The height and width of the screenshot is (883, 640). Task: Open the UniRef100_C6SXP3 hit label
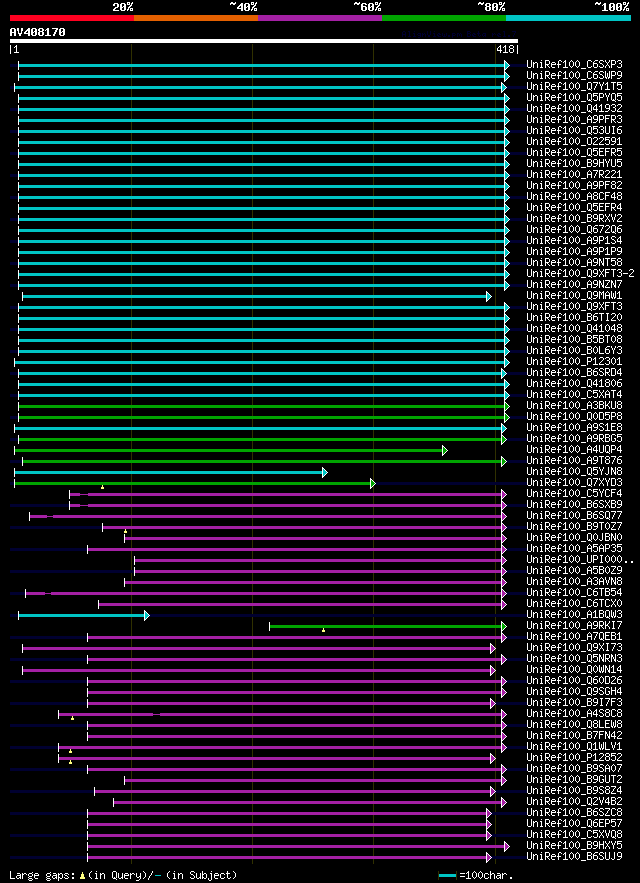click(574, 65)
